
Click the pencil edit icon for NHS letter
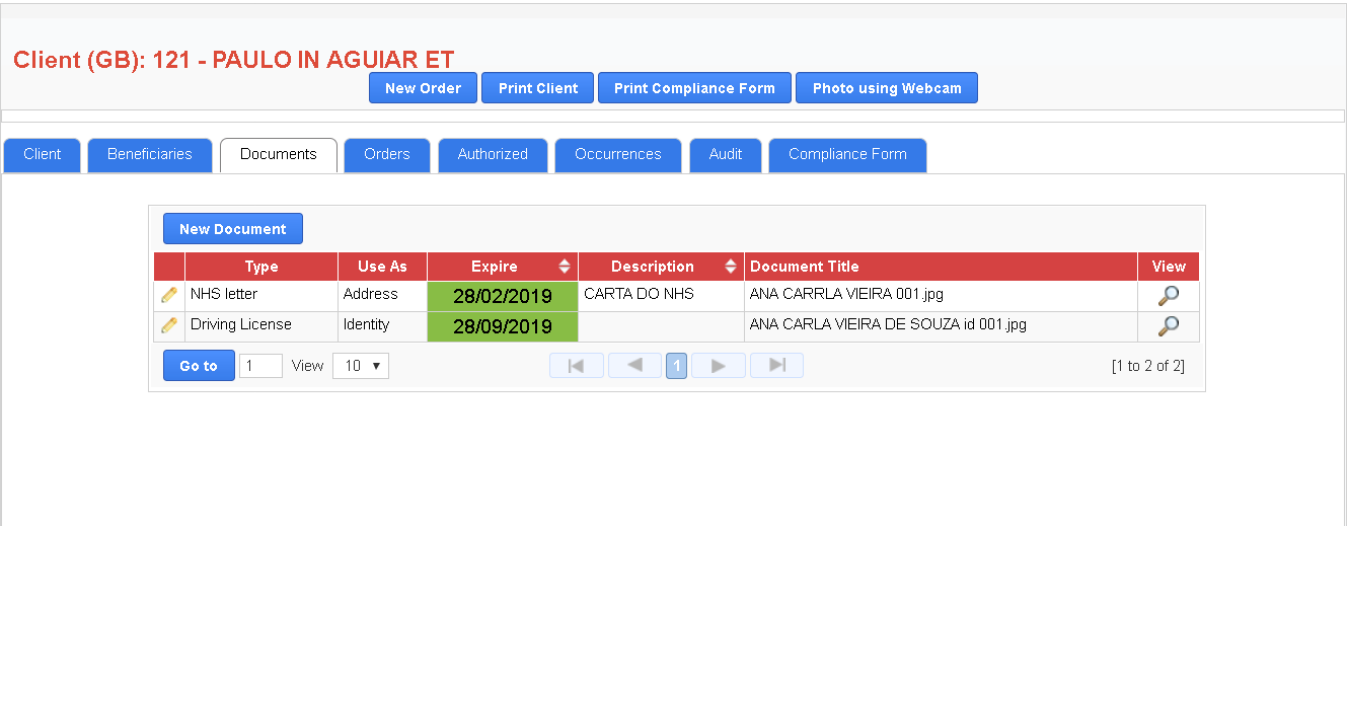tap(169, 295)
